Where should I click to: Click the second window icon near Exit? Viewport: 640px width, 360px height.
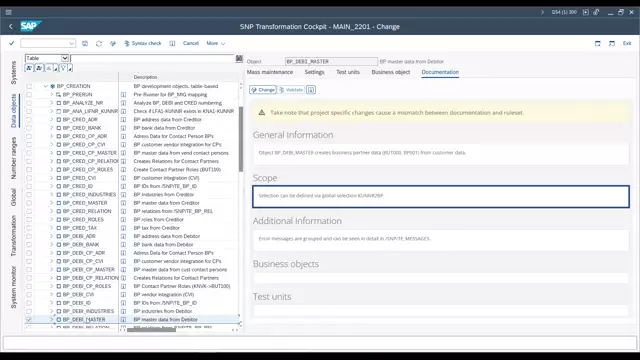[611, 43]
